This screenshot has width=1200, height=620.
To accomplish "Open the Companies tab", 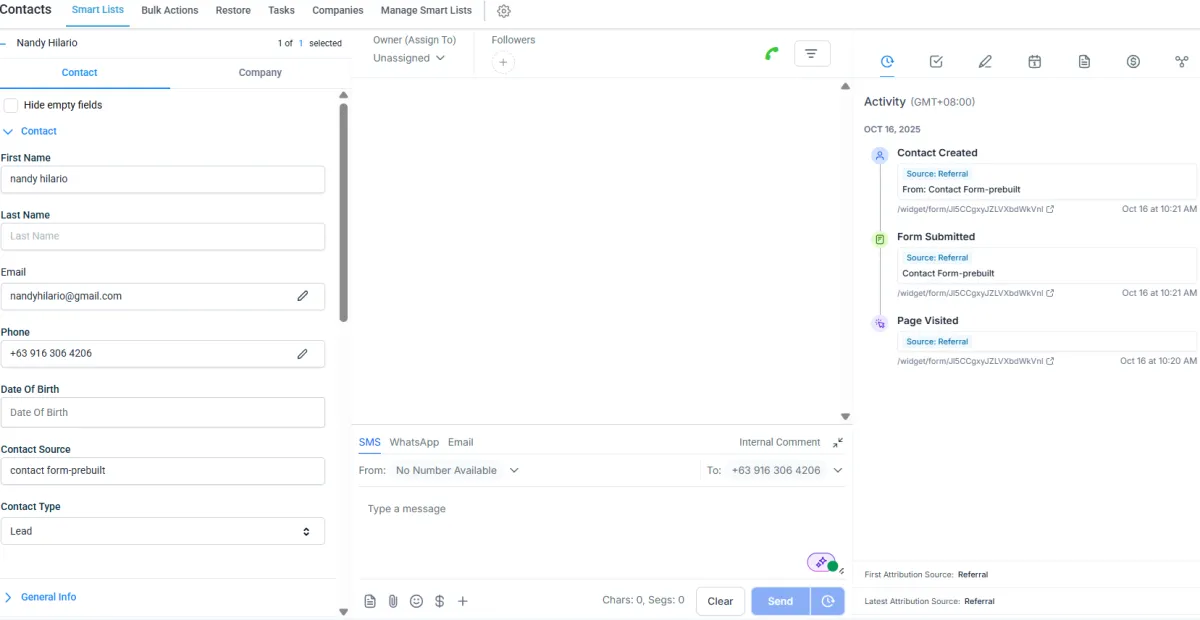I will click(x=338, y=10).
